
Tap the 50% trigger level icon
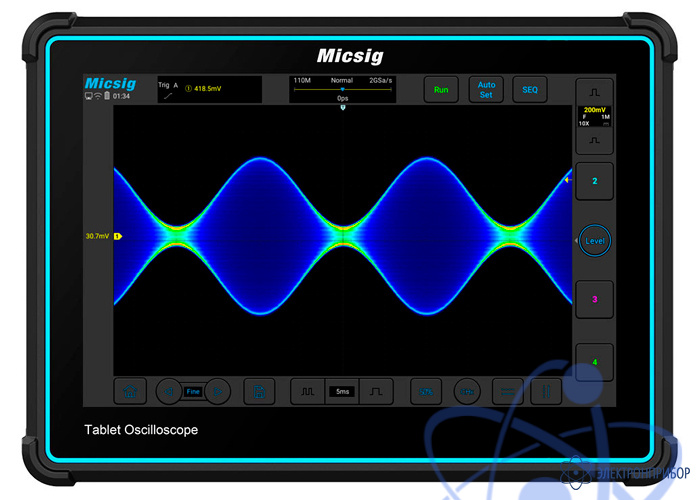[x=427, y=392]
